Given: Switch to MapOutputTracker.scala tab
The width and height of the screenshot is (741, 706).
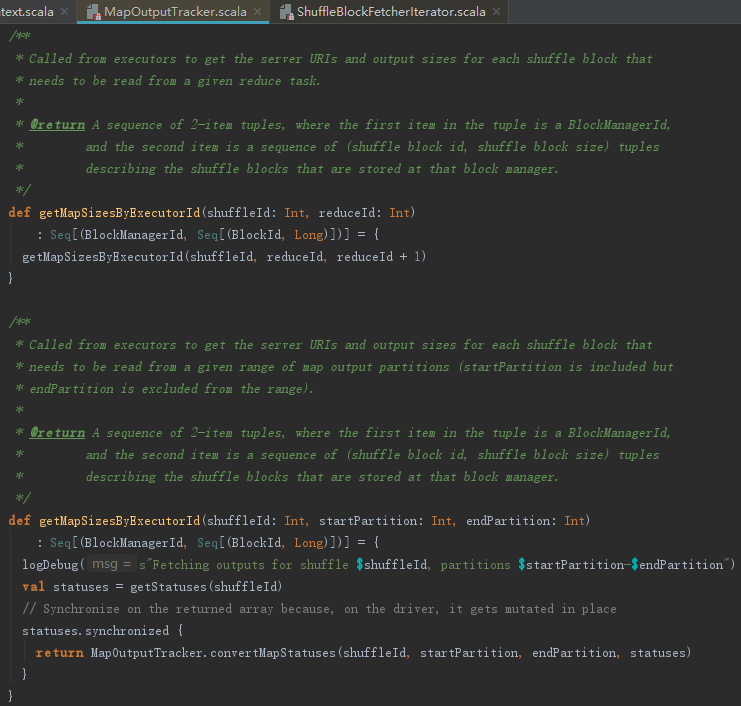Looking at the screenshot, I should point(172,12).
